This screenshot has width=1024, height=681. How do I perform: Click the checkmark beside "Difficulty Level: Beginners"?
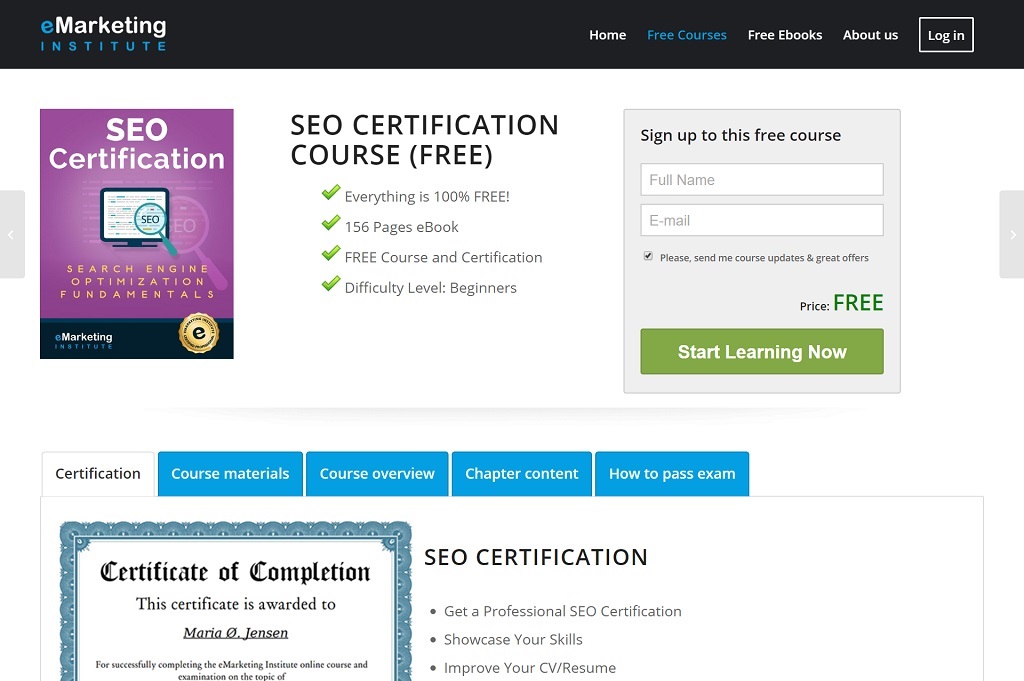tap(331, 286)
